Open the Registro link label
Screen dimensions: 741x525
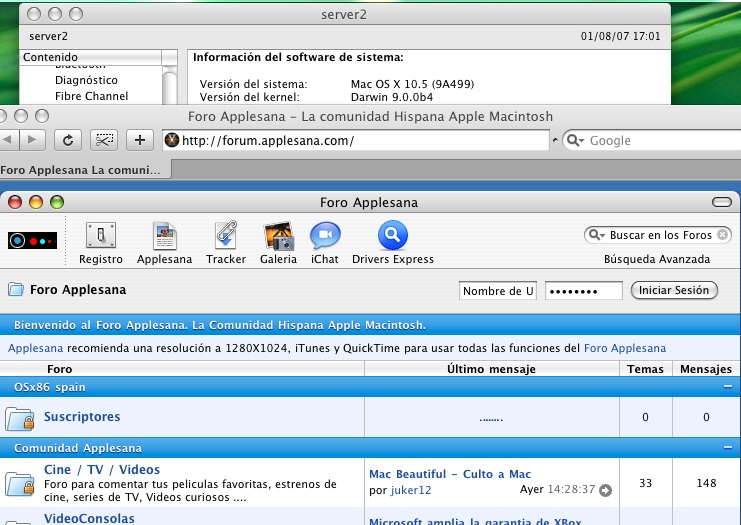point(101,259)
